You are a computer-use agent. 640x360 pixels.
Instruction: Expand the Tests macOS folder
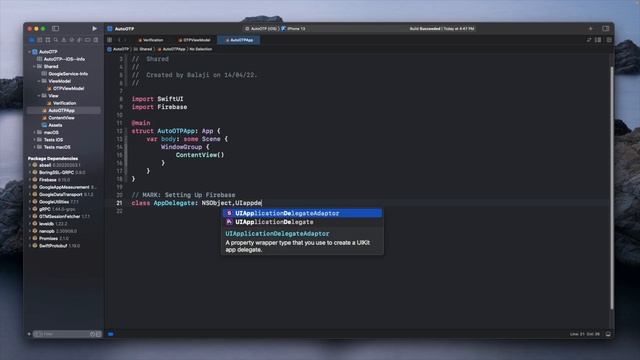click(34, 147)
